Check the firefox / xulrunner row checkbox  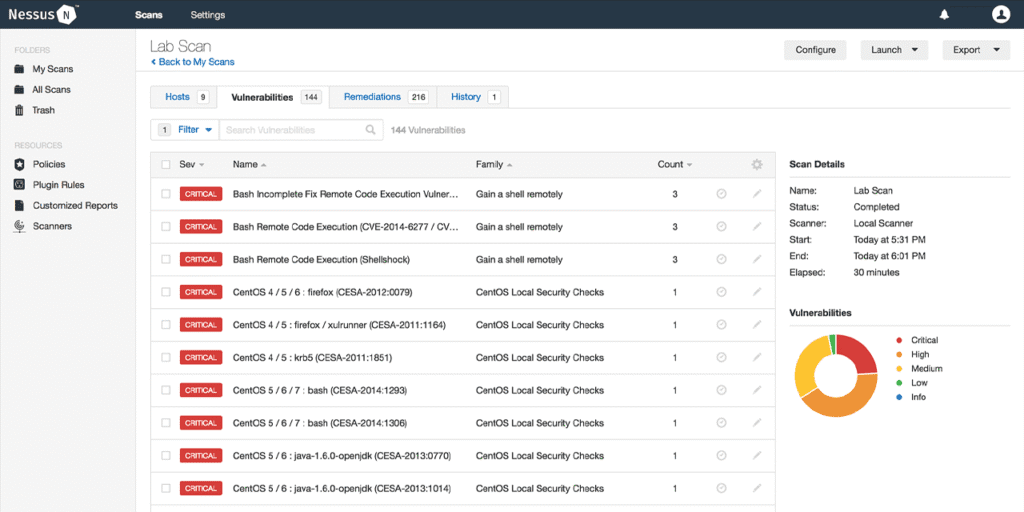coord(166,325)
